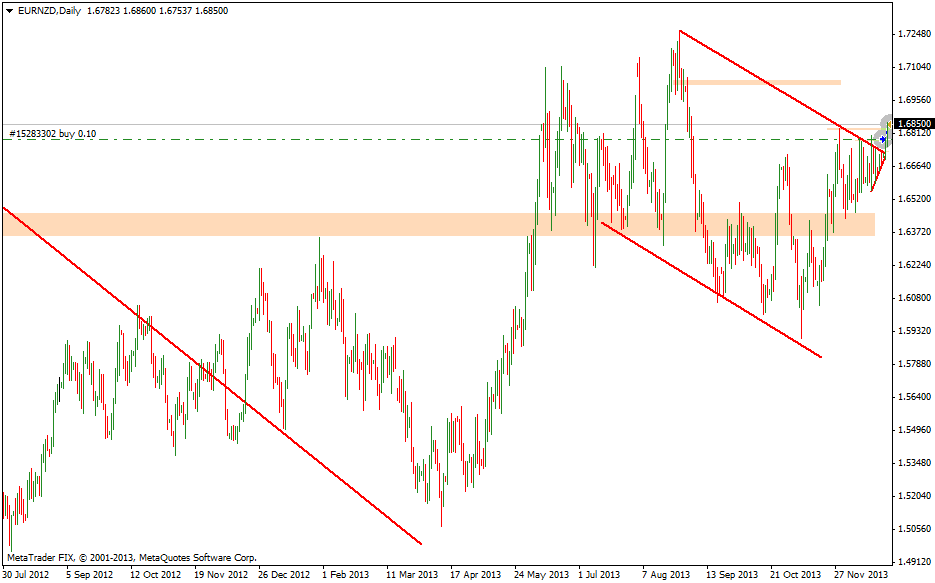Click the 27 Nov 2013 date label
The height and width of the screenshot is (583, 935).
[x=860, y=575]
